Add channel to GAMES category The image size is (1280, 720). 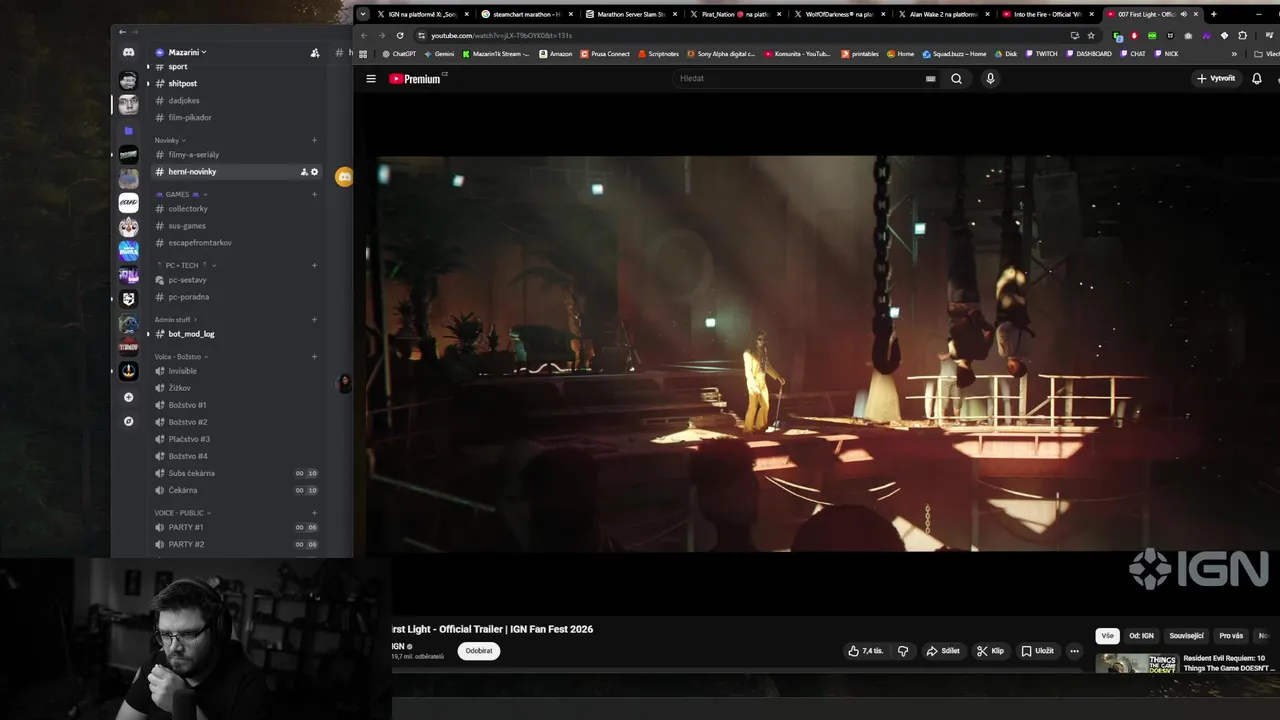[x=314, y=194]
